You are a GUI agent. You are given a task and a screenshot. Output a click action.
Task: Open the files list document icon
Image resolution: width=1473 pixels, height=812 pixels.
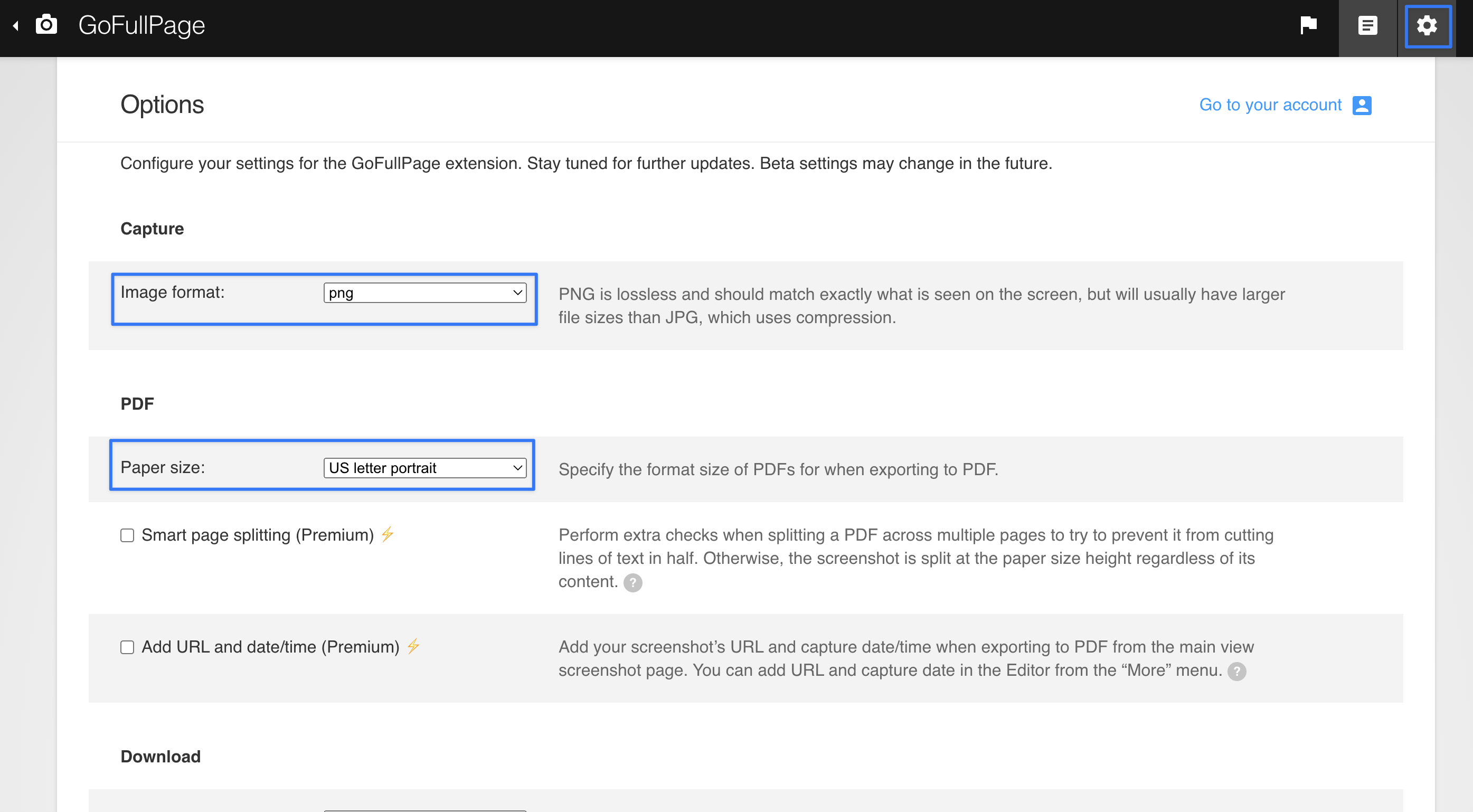click(x=1367, y=26)
